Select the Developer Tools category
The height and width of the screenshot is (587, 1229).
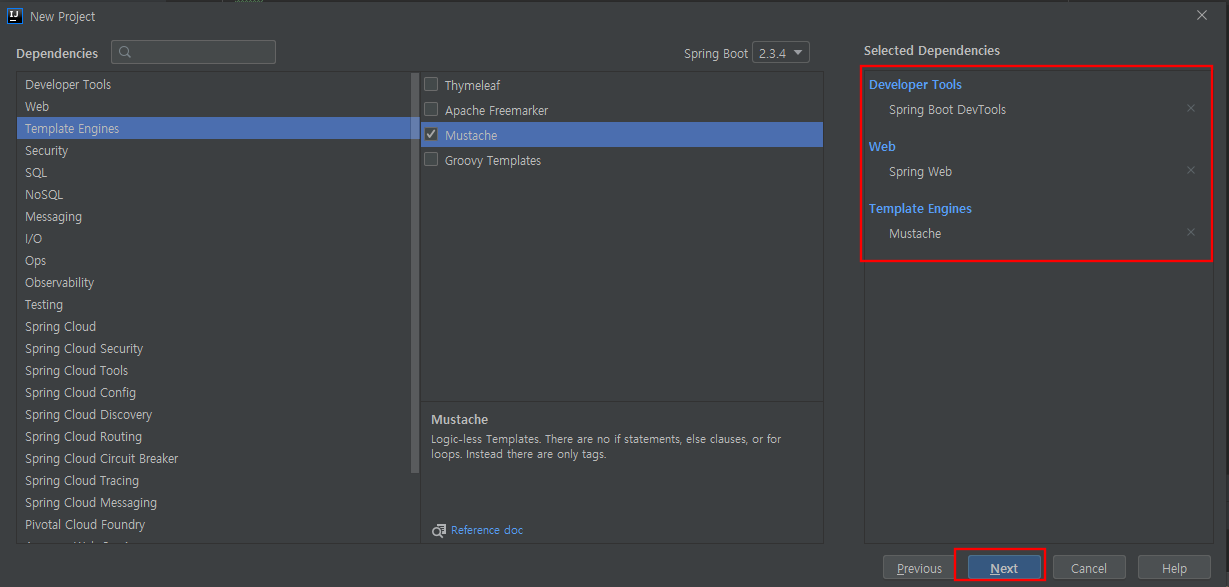pos(215,84)
